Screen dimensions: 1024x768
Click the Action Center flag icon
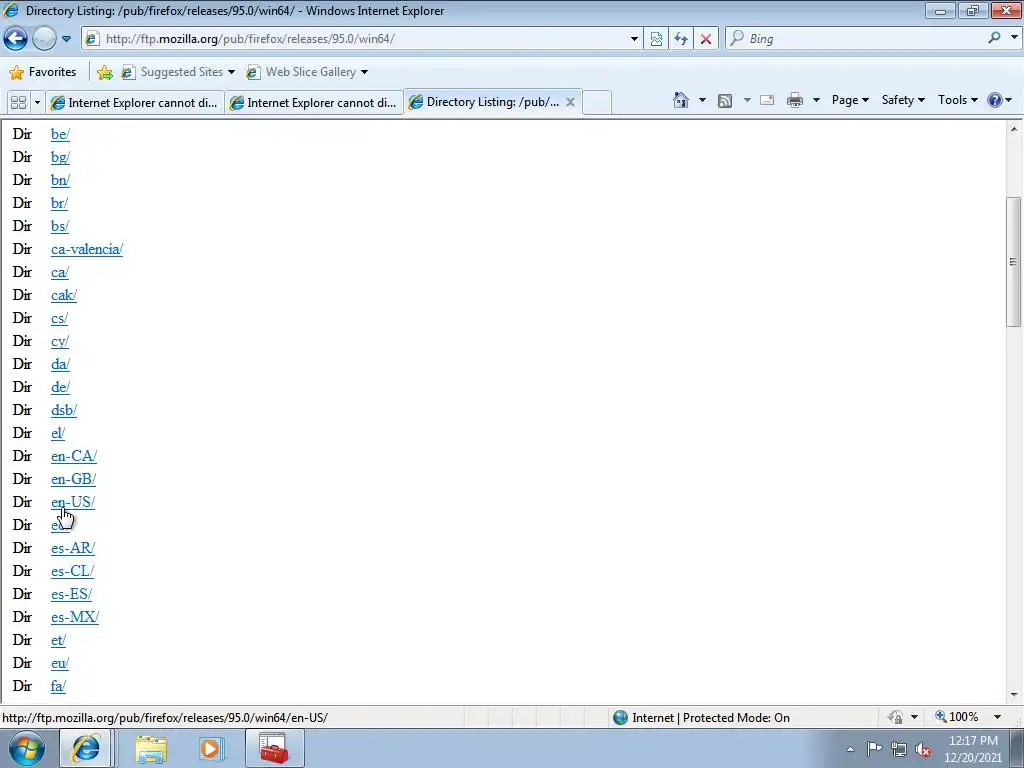point(874,749)
